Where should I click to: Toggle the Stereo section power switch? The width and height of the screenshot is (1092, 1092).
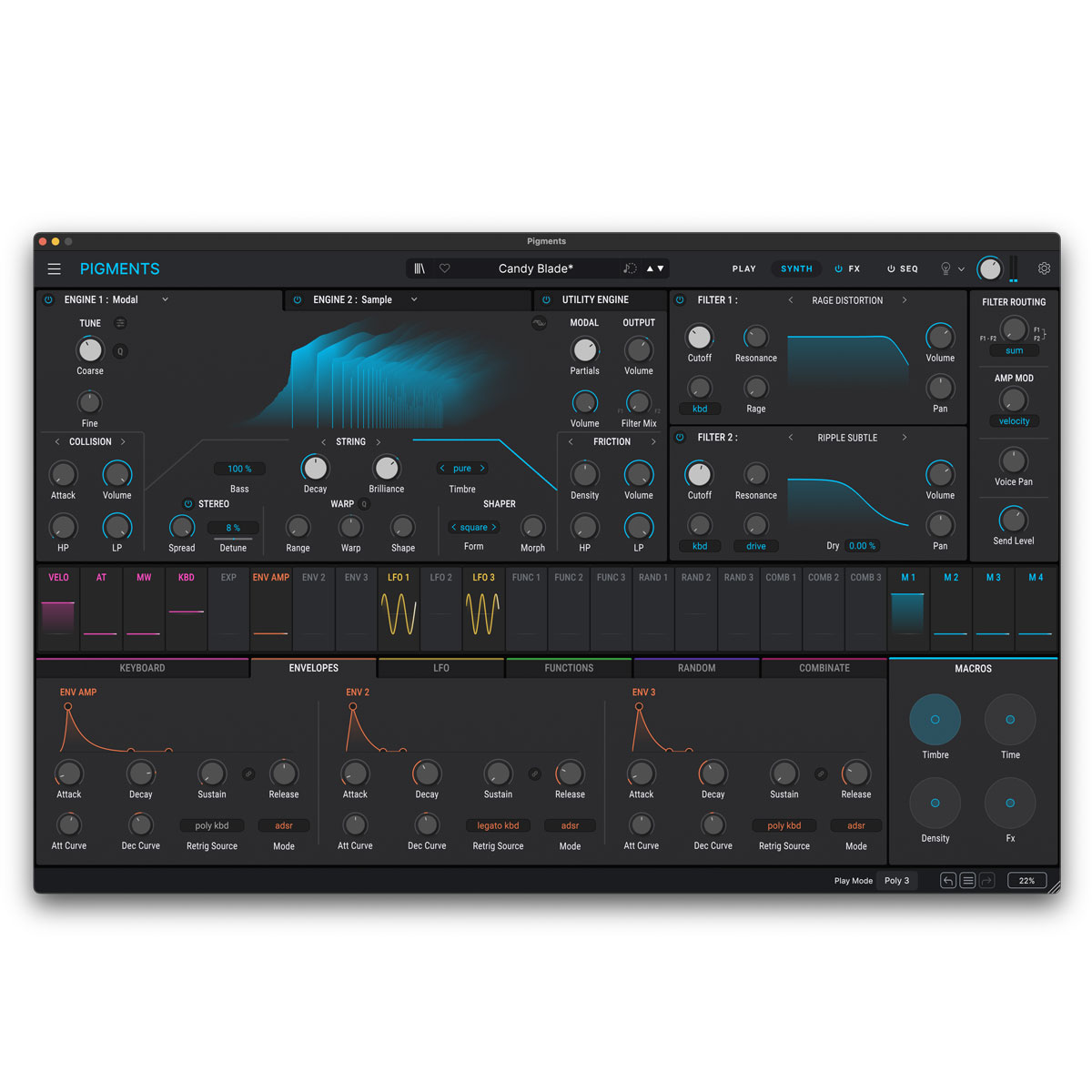coord(188,504)
